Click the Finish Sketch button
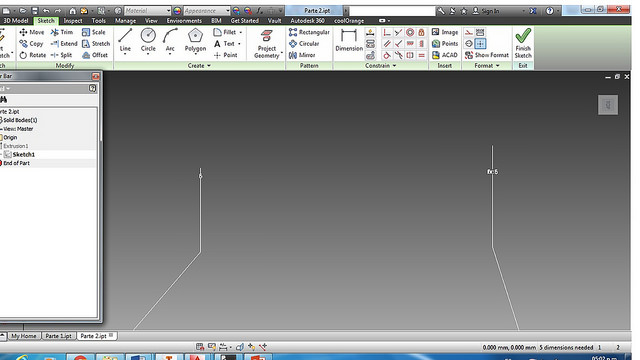The width and height of the screenshot is (640, 360). [x=523, y=44]
